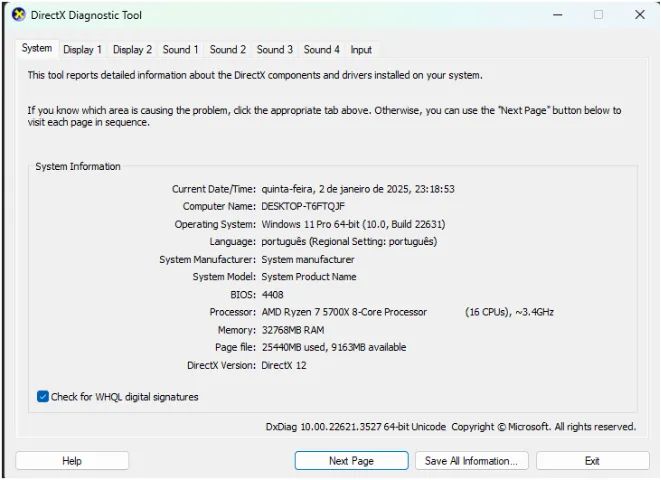Close the DirectX Diagnostic Tool window

click(x=640, y=15)
